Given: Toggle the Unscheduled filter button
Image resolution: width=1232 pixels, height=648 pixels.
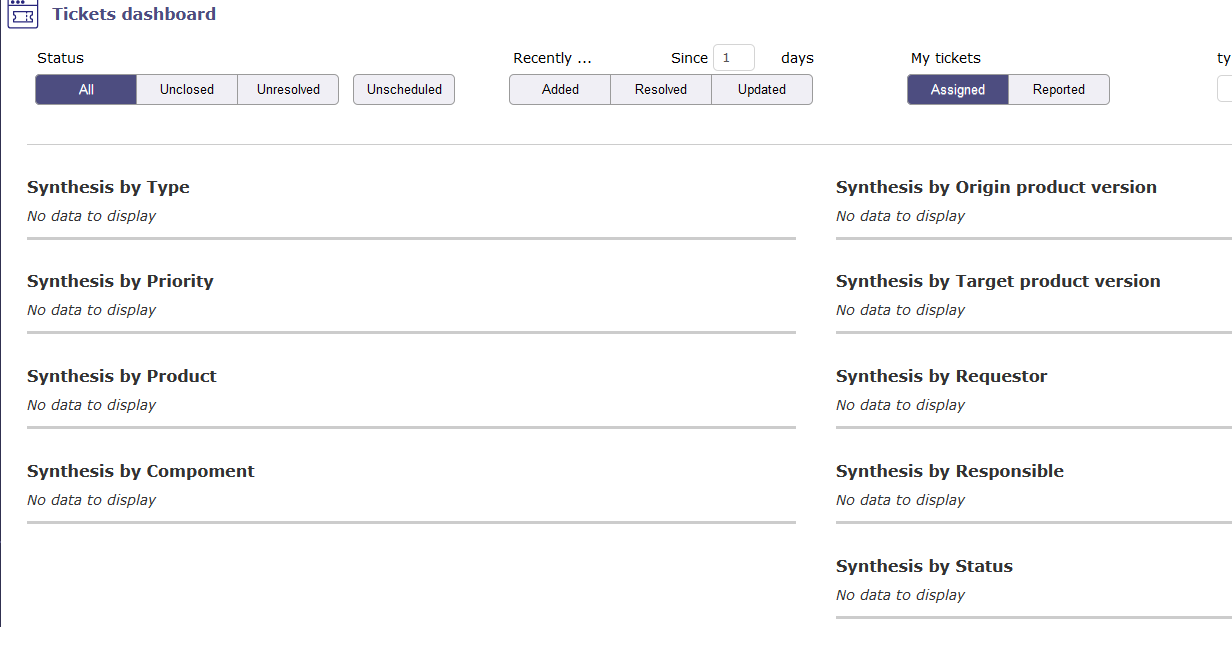Looking at the screenshot, I should click(404, 90).
